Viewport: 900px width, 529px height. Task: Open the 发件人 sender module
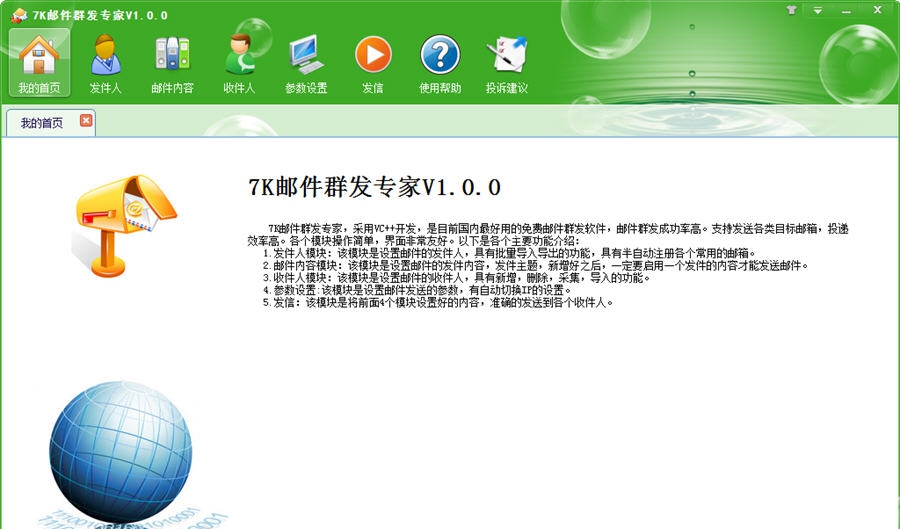coord(106,63)
